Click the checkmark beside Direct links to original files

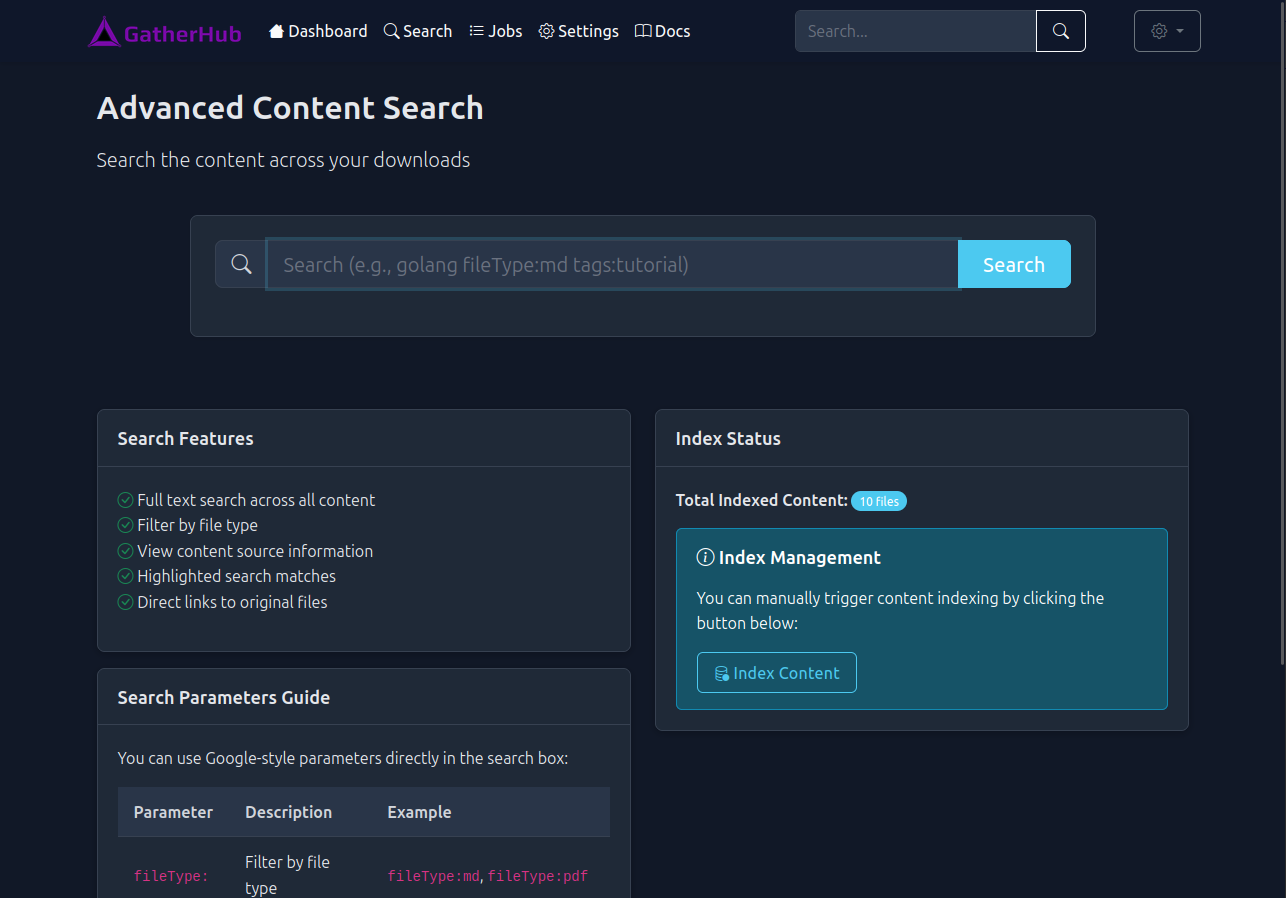pyautogui.click(x=125, y=601)
